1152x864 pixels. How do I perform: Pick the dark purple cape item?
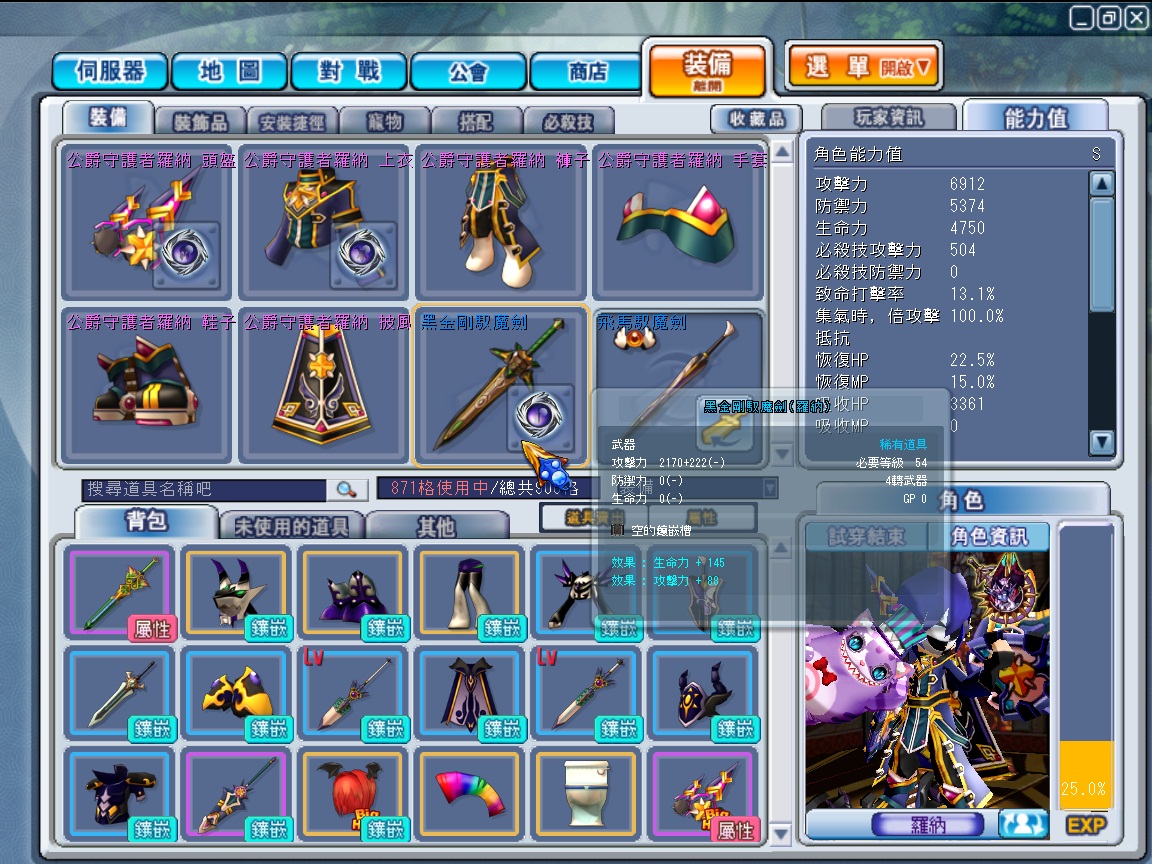470,694
